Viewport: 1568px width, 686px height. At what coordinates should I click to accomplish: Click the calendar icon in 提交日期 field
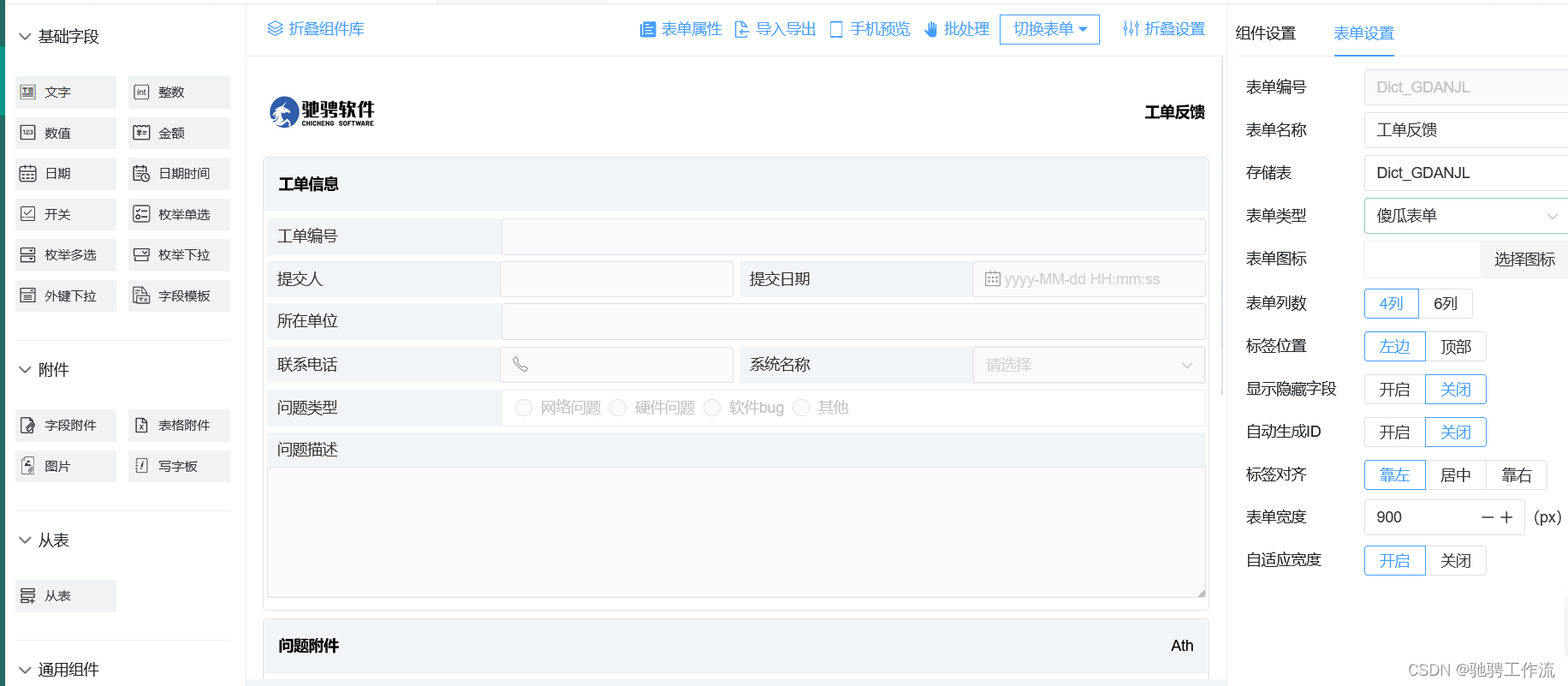point(993,279)
